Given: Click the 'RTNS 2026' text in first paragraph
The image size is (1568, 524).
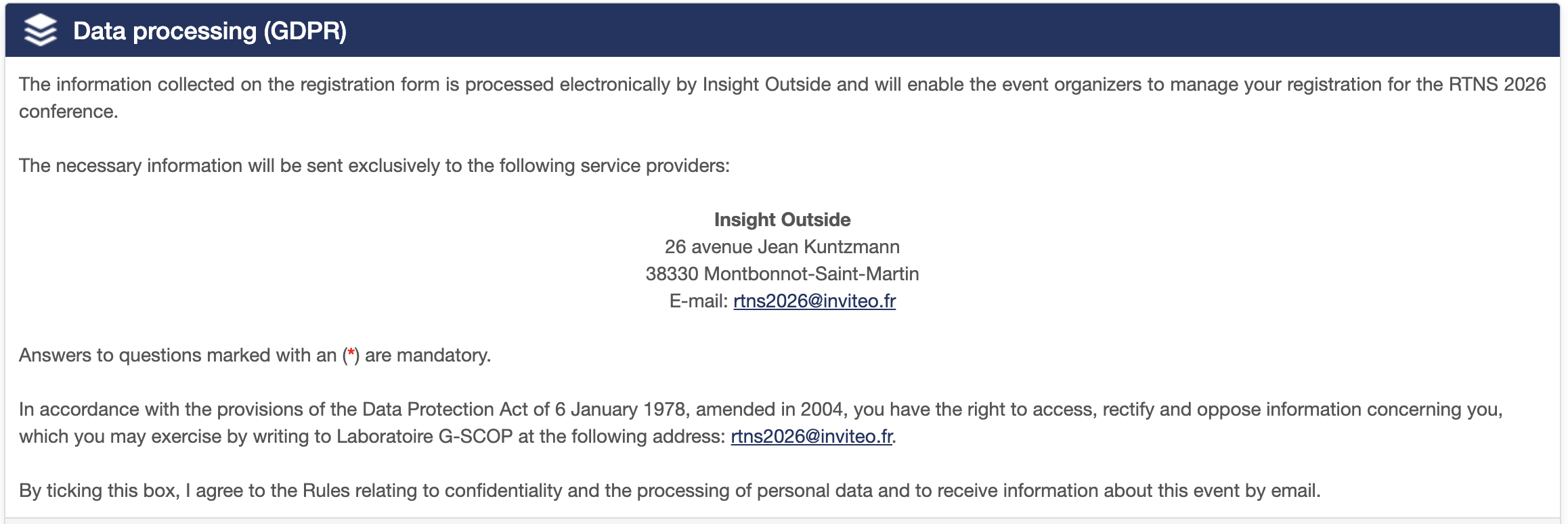Looking at the screenshot, I should point(1498,85).
